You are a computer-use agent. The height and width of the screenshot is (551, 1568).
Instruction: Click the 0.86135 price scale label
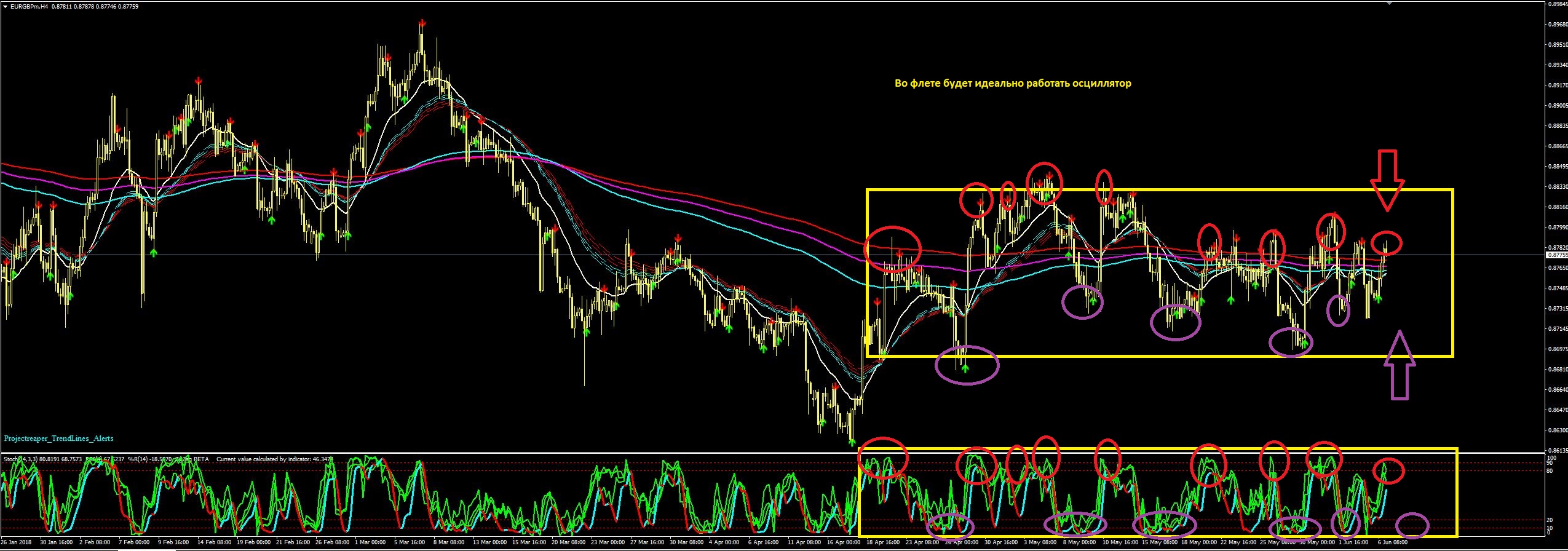[x=1557, y=450]
